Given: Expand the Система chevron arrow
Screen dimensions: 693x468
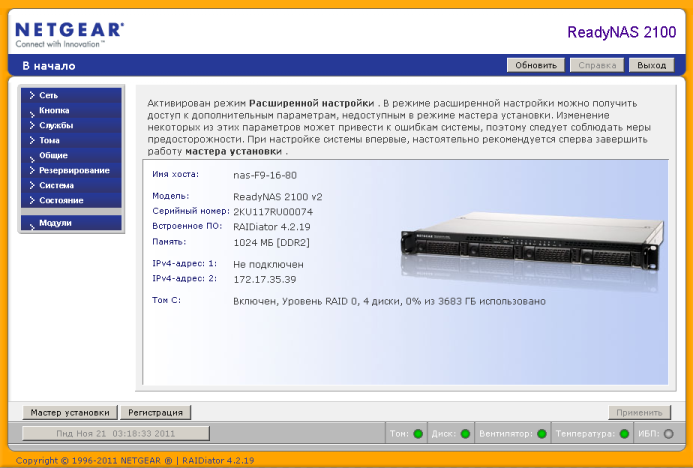Looking at the screenshot, I should point(32,185).
